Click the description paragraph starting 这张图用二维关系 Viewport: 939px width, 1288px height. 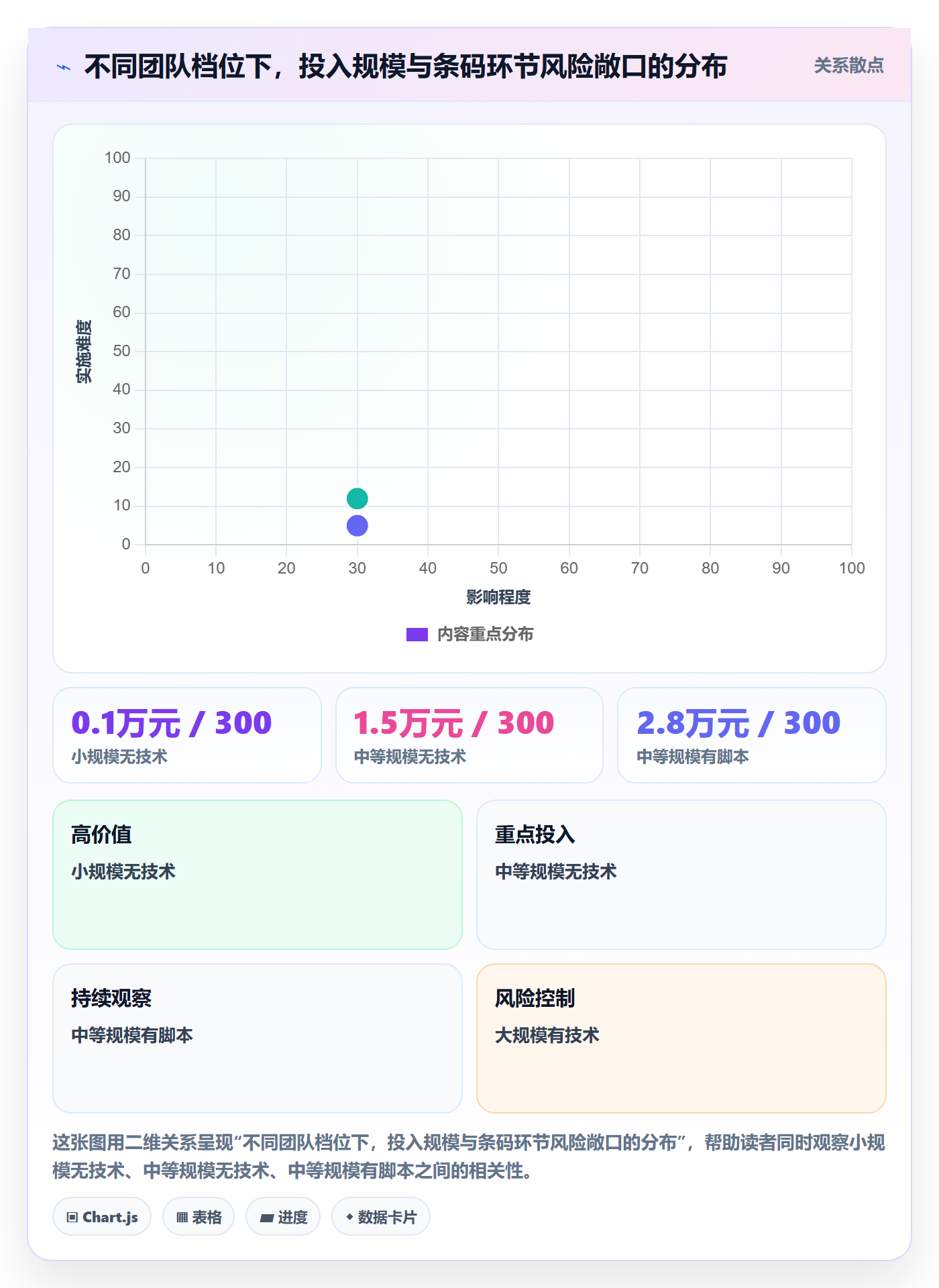469,1157
